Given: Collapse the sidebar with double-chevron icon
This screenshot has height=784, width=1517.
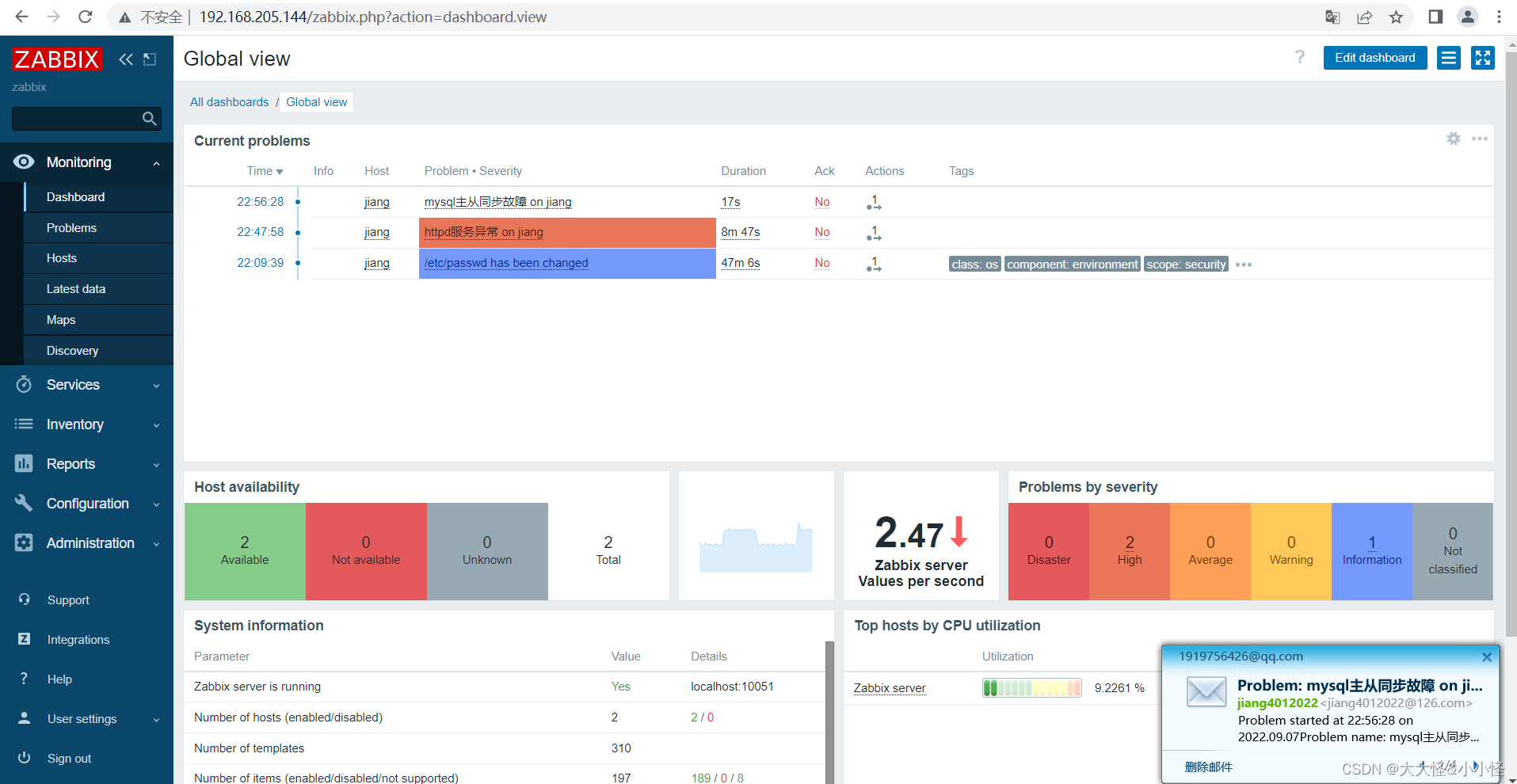Looking at the screenshot, I should click(x=126, y=59).
